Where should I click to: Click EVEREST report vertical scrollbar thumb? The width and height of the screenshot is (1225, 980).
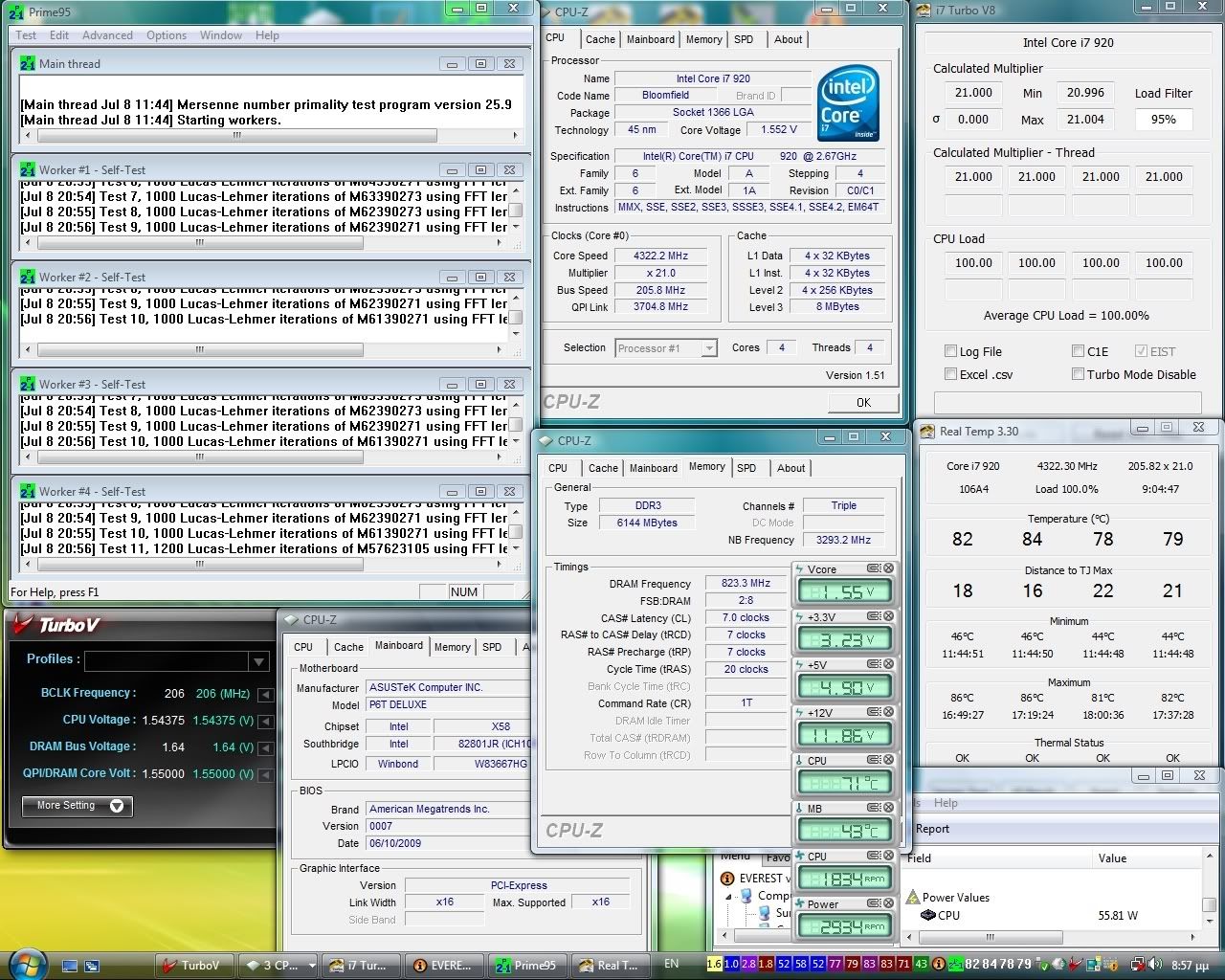click(1210, 904)
